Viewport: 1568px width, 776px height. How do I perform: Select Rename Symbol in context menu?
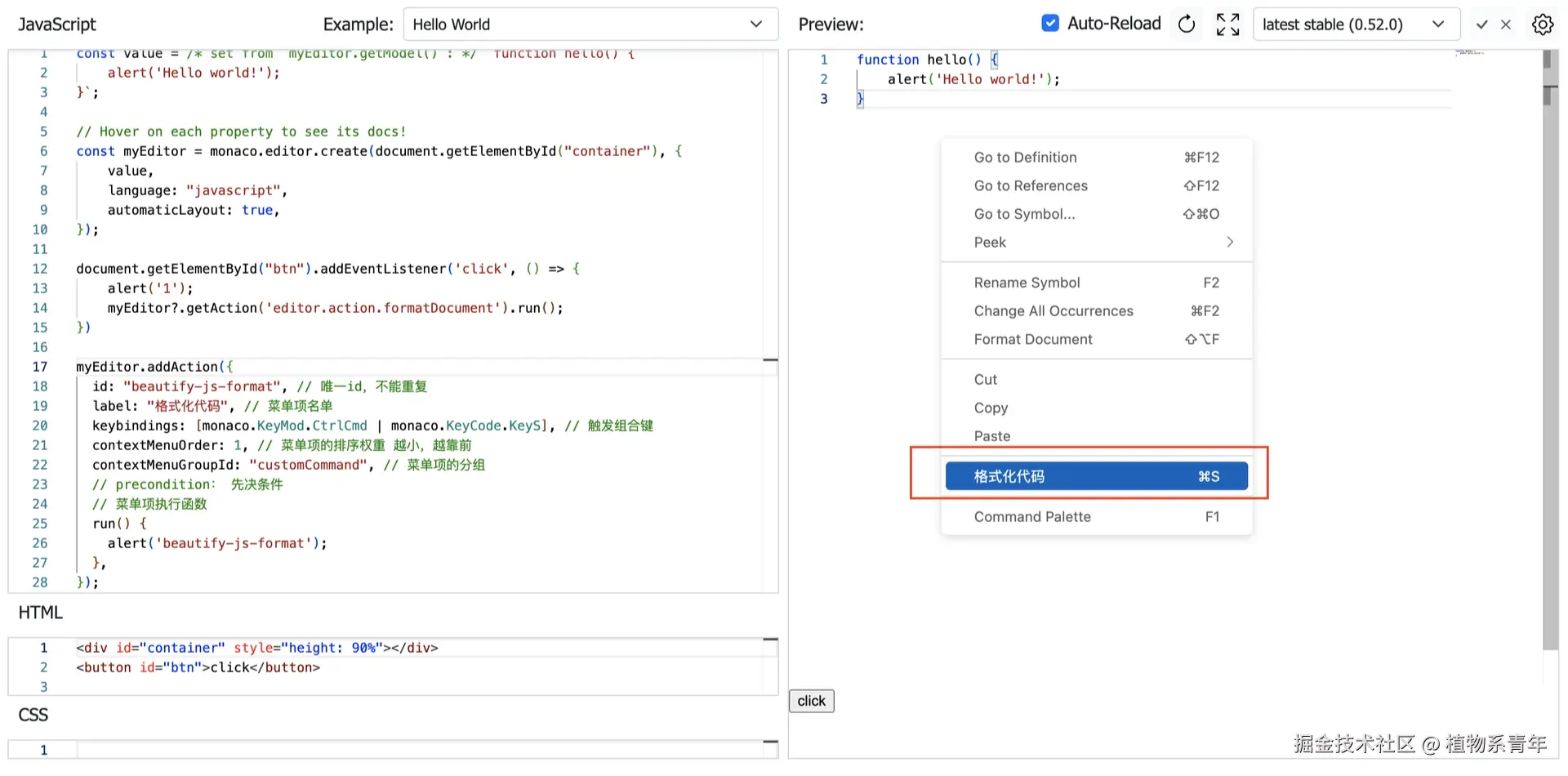click(1097, 283)
